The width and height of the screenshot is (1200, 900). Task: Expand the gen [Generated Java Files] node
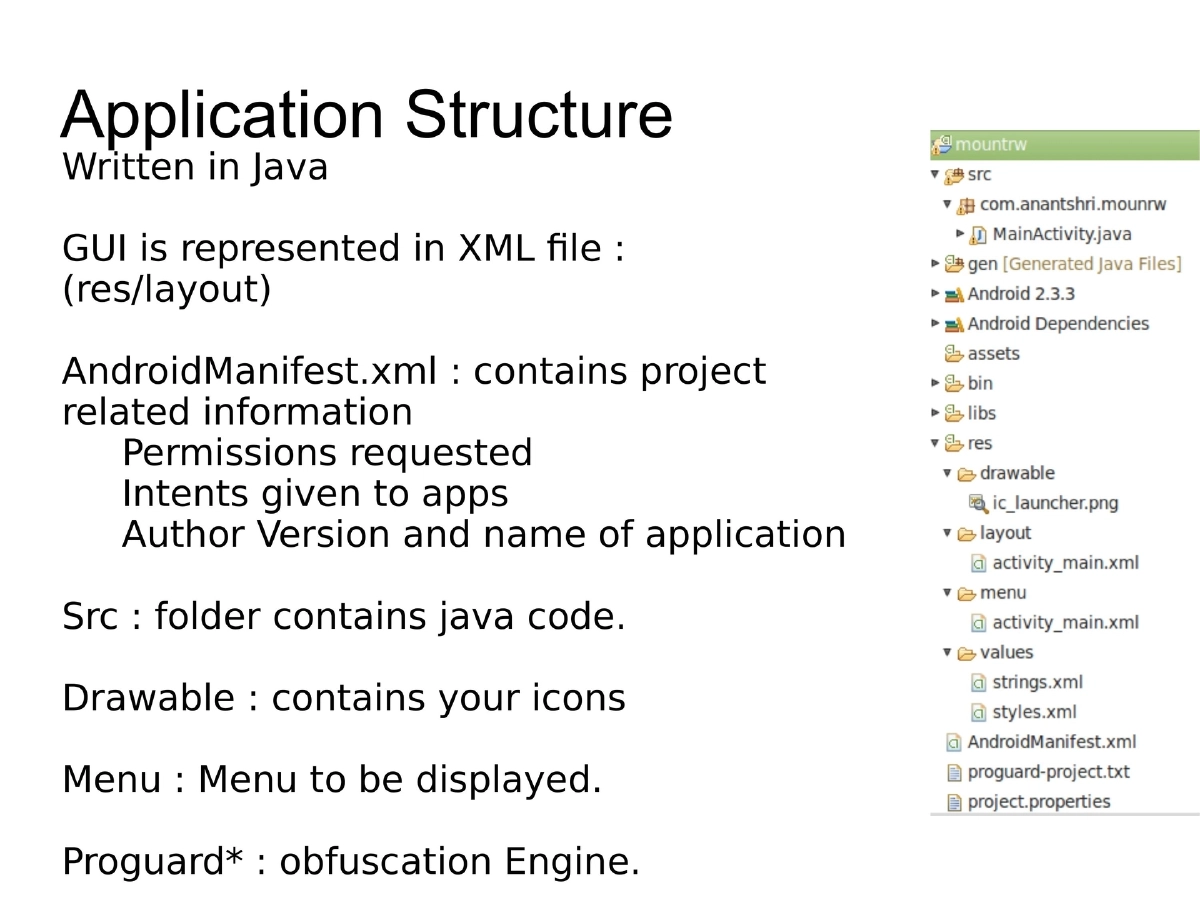coord(935,263)
